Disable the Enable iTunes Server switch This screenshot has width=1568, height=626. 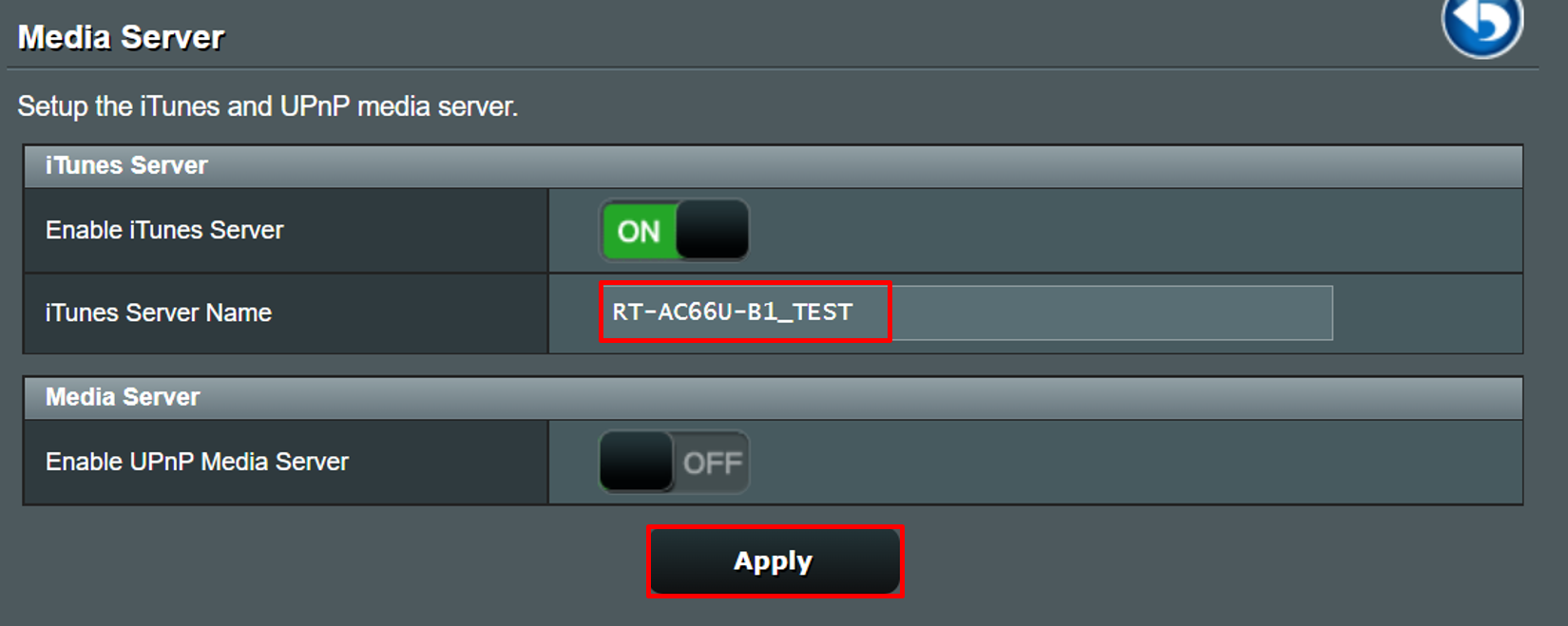(674, 231)
